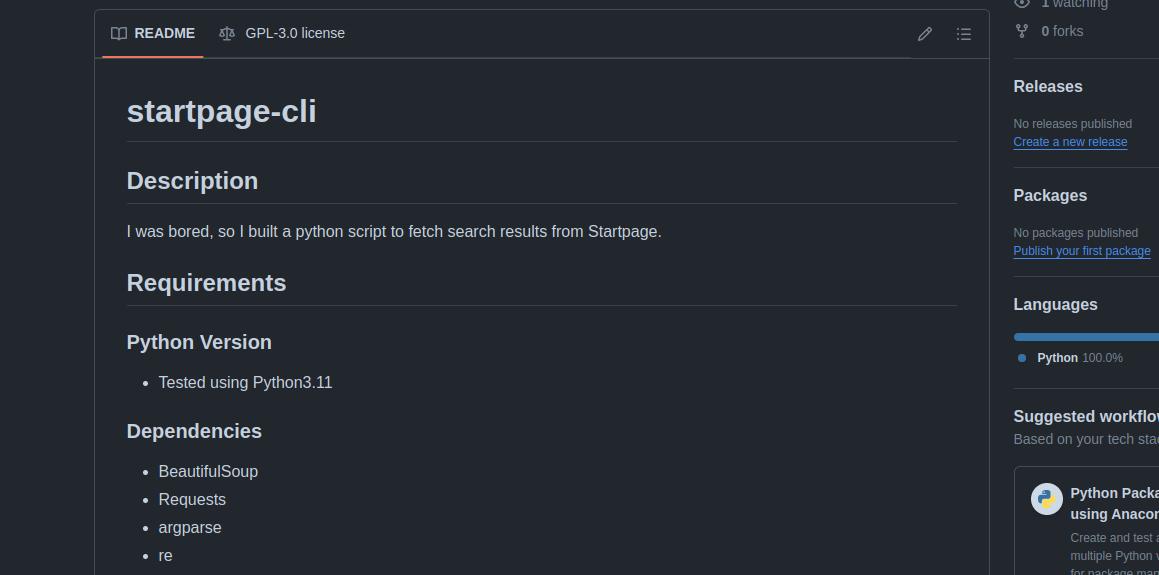Click the fork icon beside forks count
The width and height of the screenshot is (1159, 575).
pyautogui.click(x=1022, y=31)
